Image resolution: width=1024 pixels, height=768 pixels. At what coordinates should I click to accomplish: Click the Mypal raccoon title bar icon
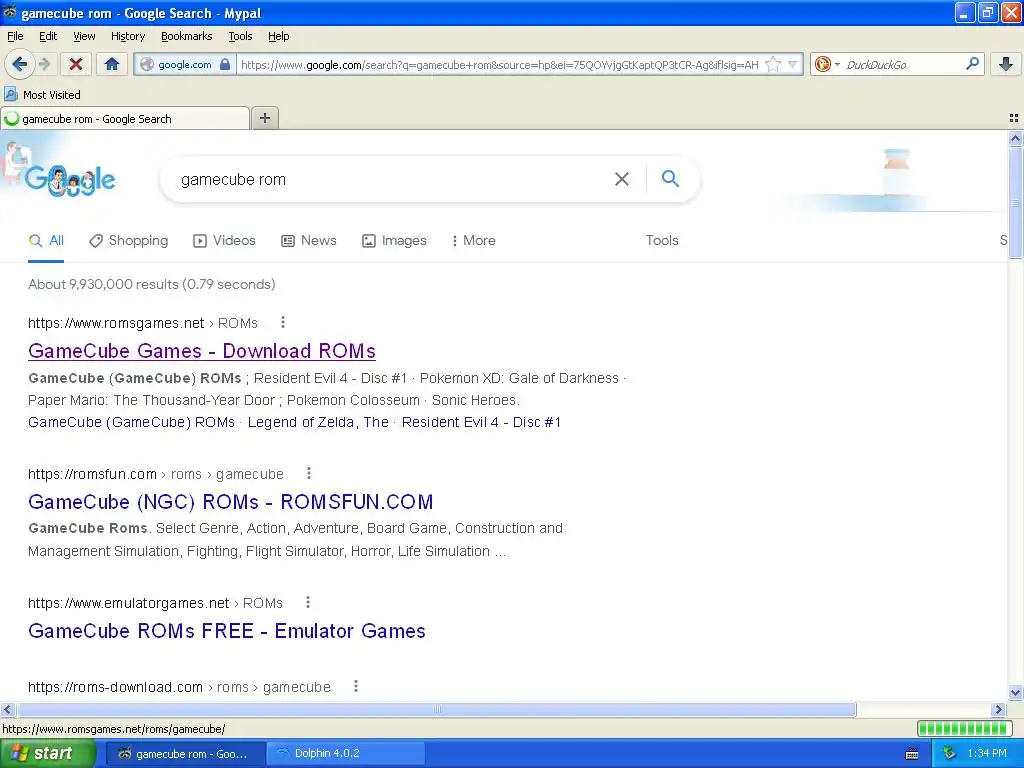9,12
